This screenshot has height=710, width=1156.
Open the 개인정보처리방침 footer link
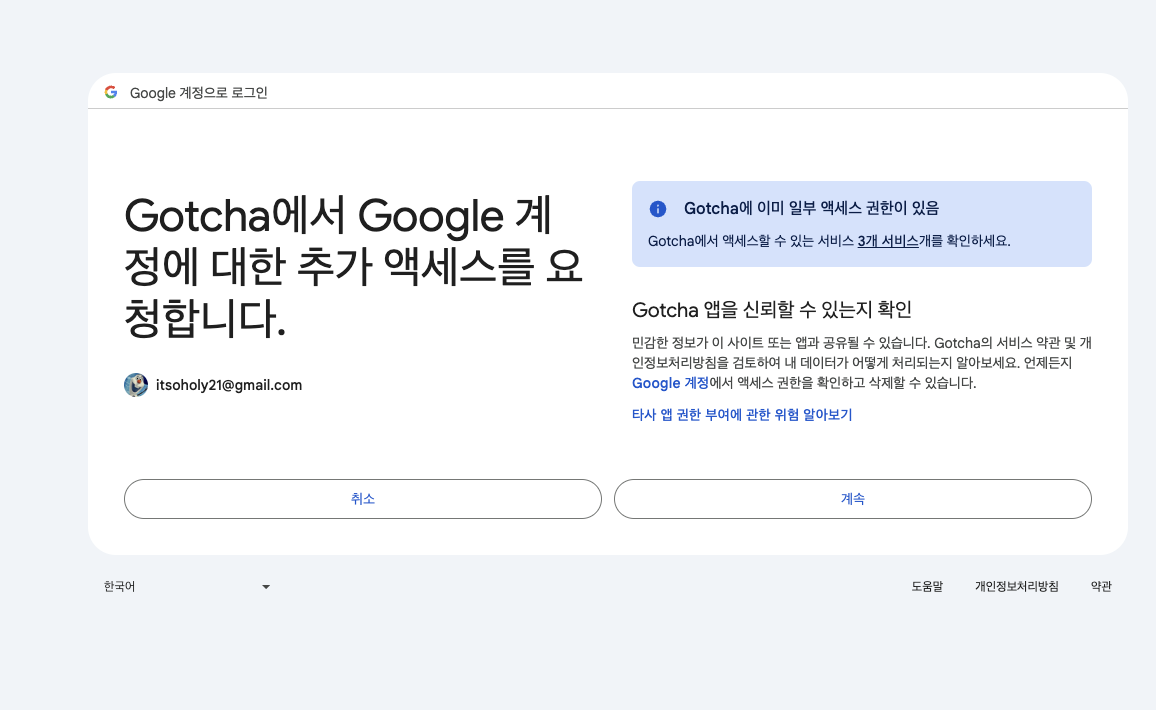(1017, 587)
